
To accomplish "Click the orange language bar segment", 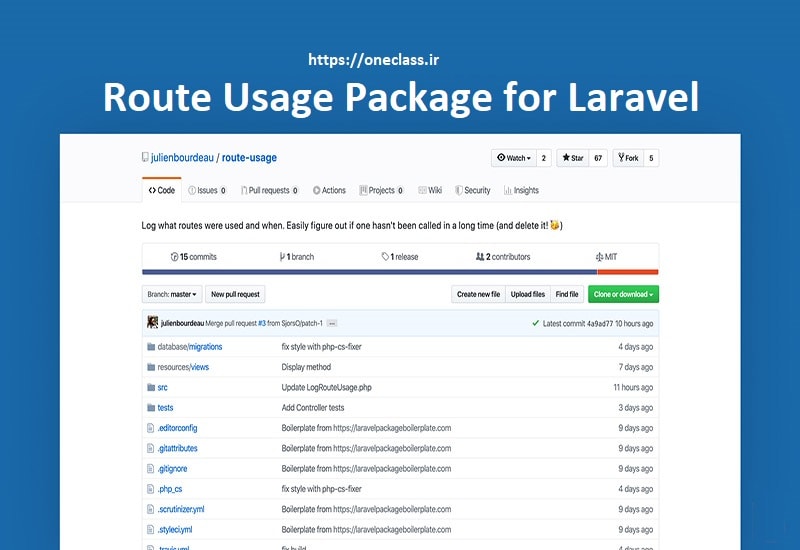I will (628, 272).
